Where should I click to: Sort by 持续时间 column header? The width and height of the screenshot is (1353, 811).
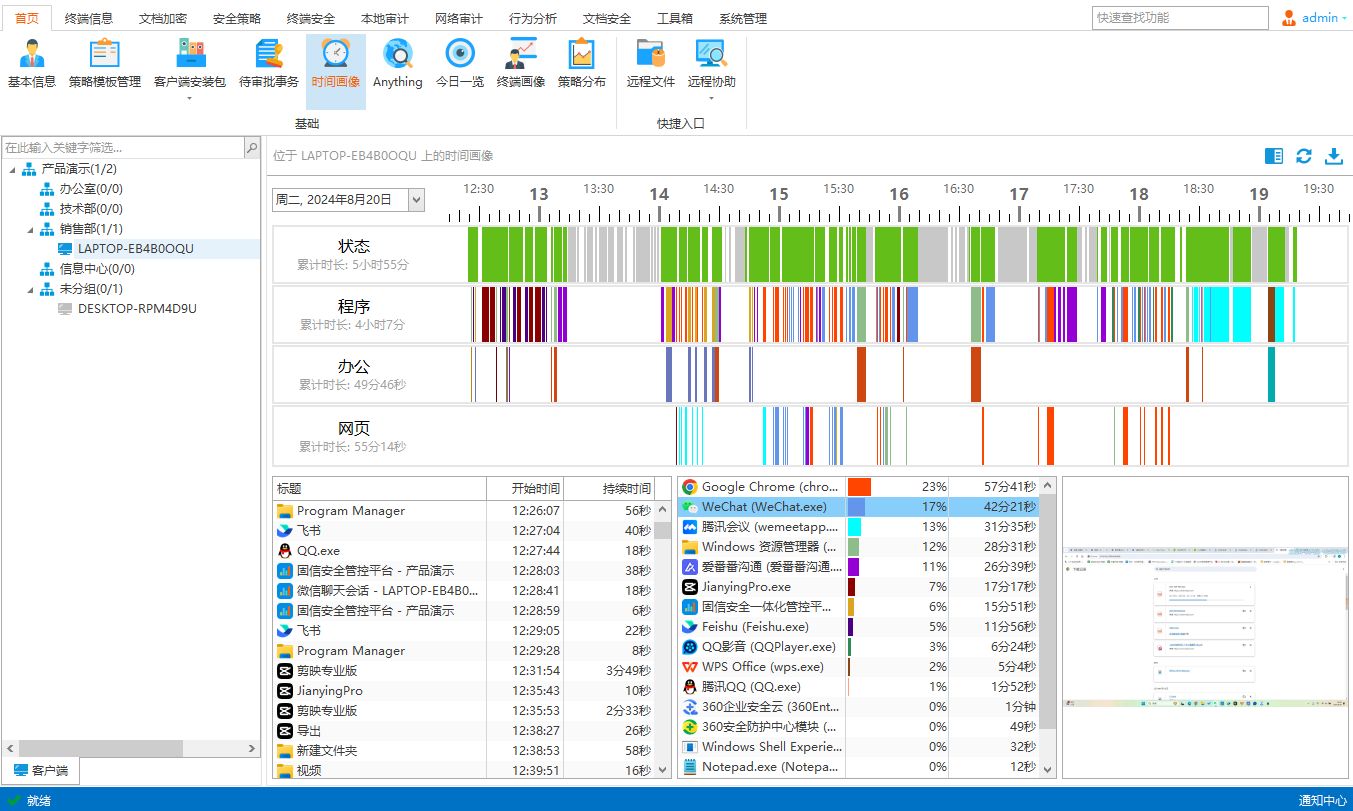click(x=608, y=489)
